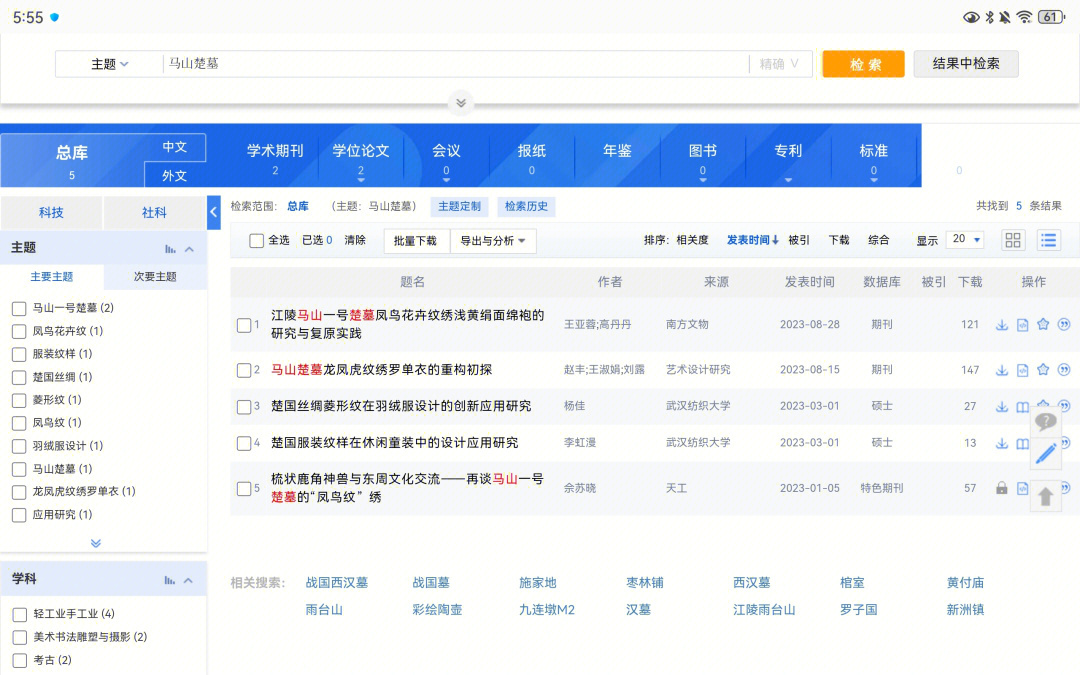
Task: Sort results by 发表时间
Action: 752,240
